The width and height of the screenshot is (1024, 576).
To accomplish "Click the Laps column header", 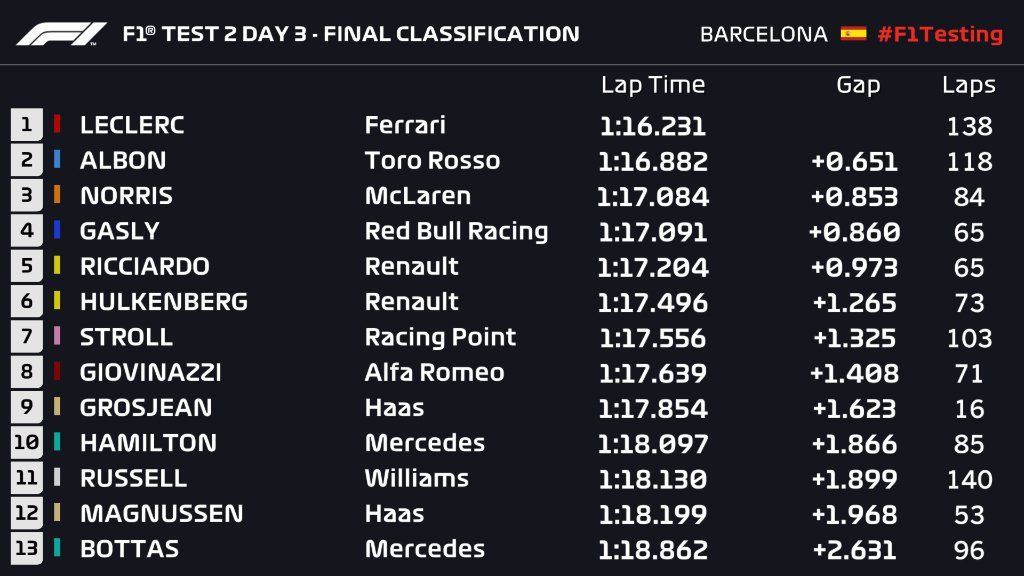I will (x=968, y=85).
